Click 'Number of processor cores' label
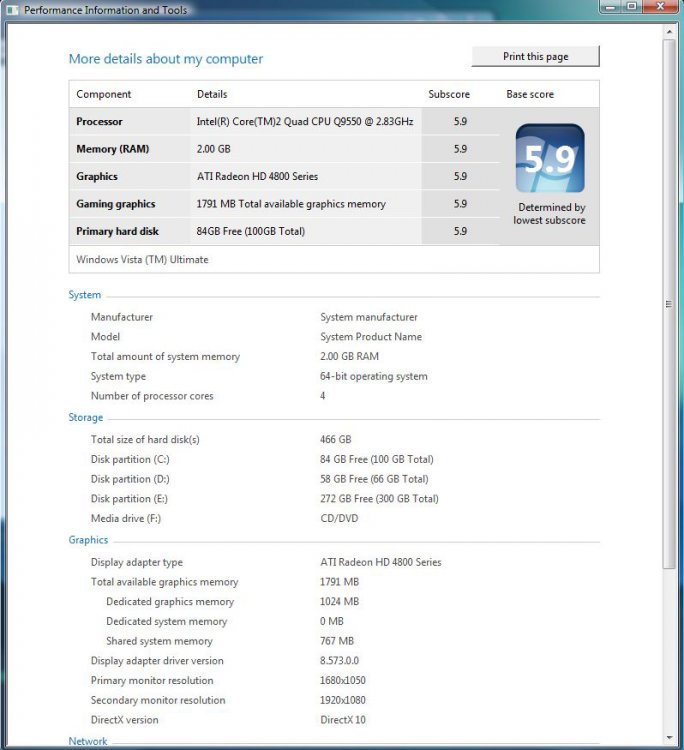This screenshot has width=684, height=750. click(x=152, y=396)
